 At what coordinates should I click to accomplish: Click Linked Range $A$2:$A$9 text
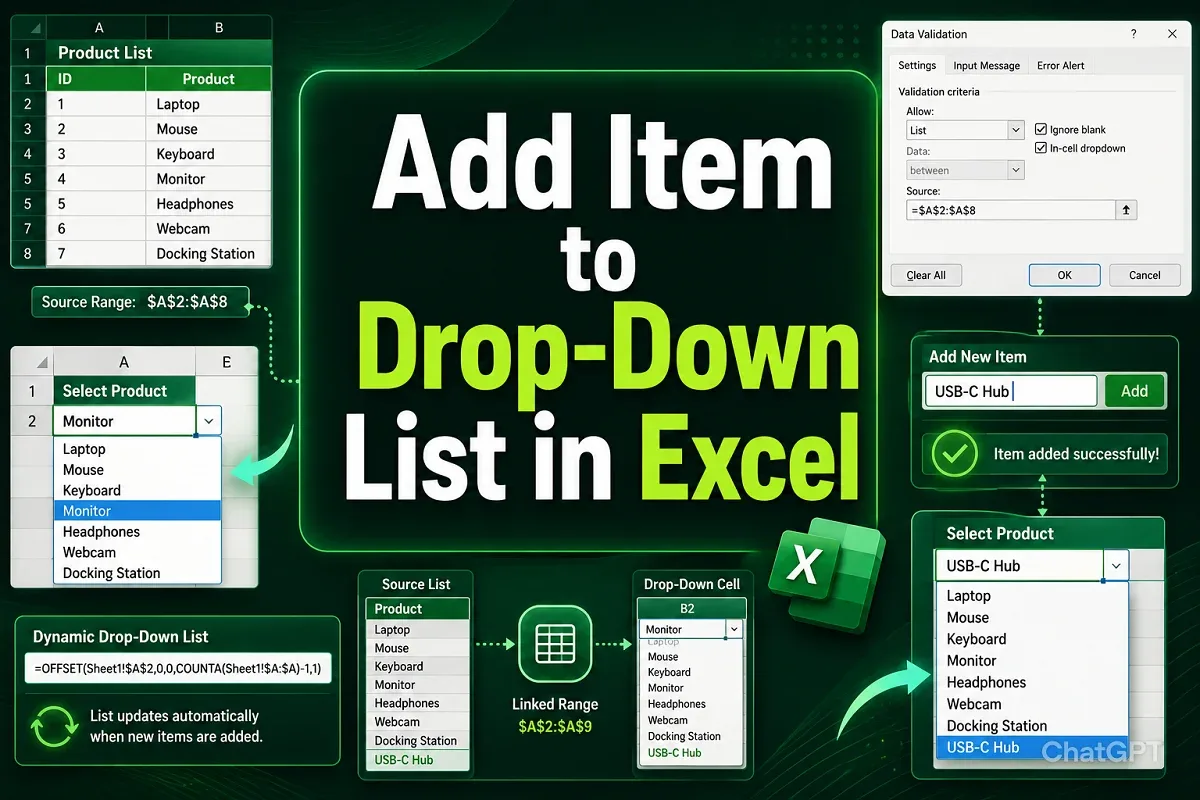click(555, 727)
